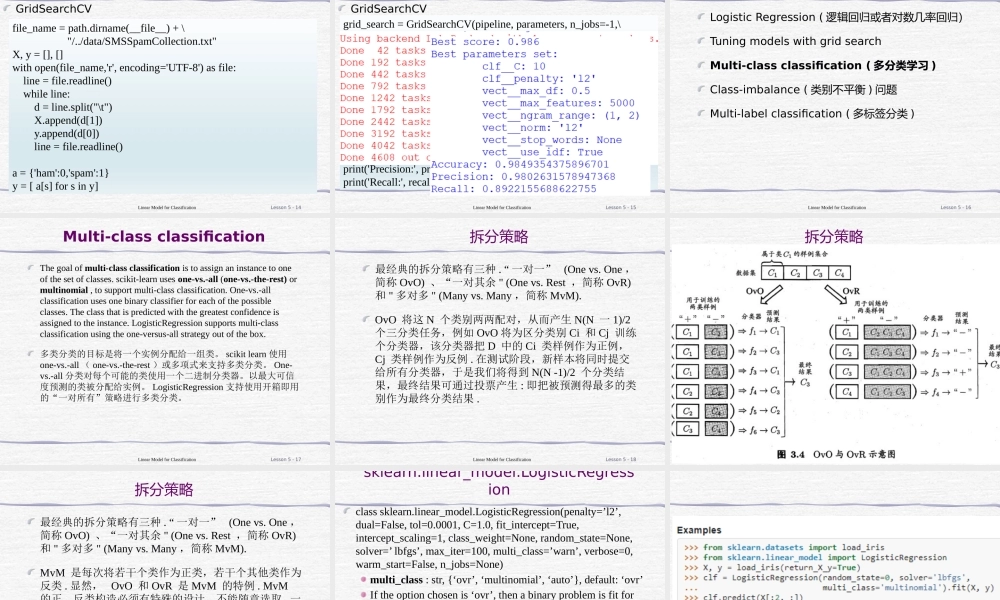Open the outline slide listing Logistic Regression topics
1000x600 pixels.
tap(835, 106)
